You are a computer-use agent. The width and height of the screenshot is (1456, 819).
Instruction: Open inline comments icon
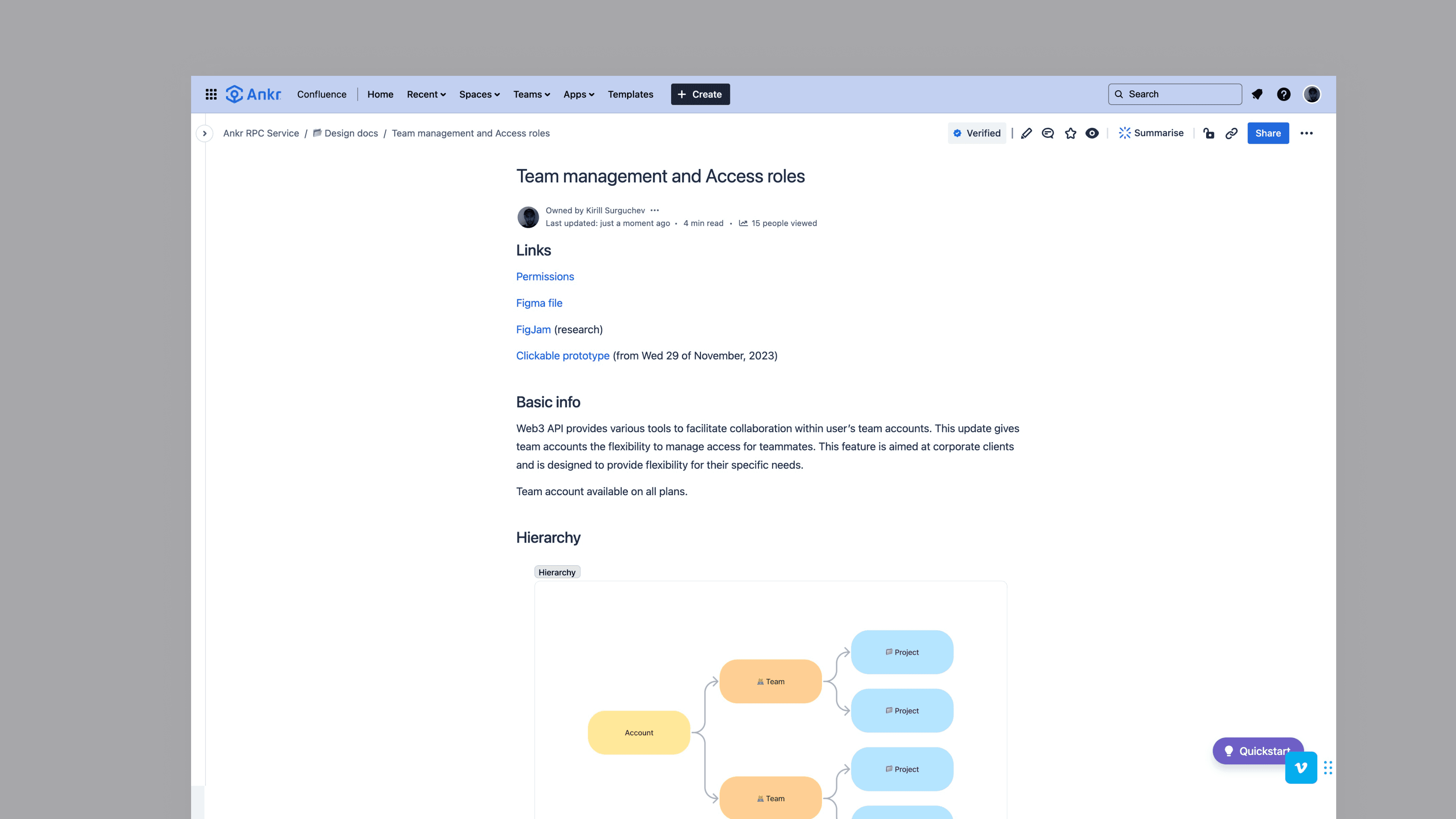[x=1048, y=133]
